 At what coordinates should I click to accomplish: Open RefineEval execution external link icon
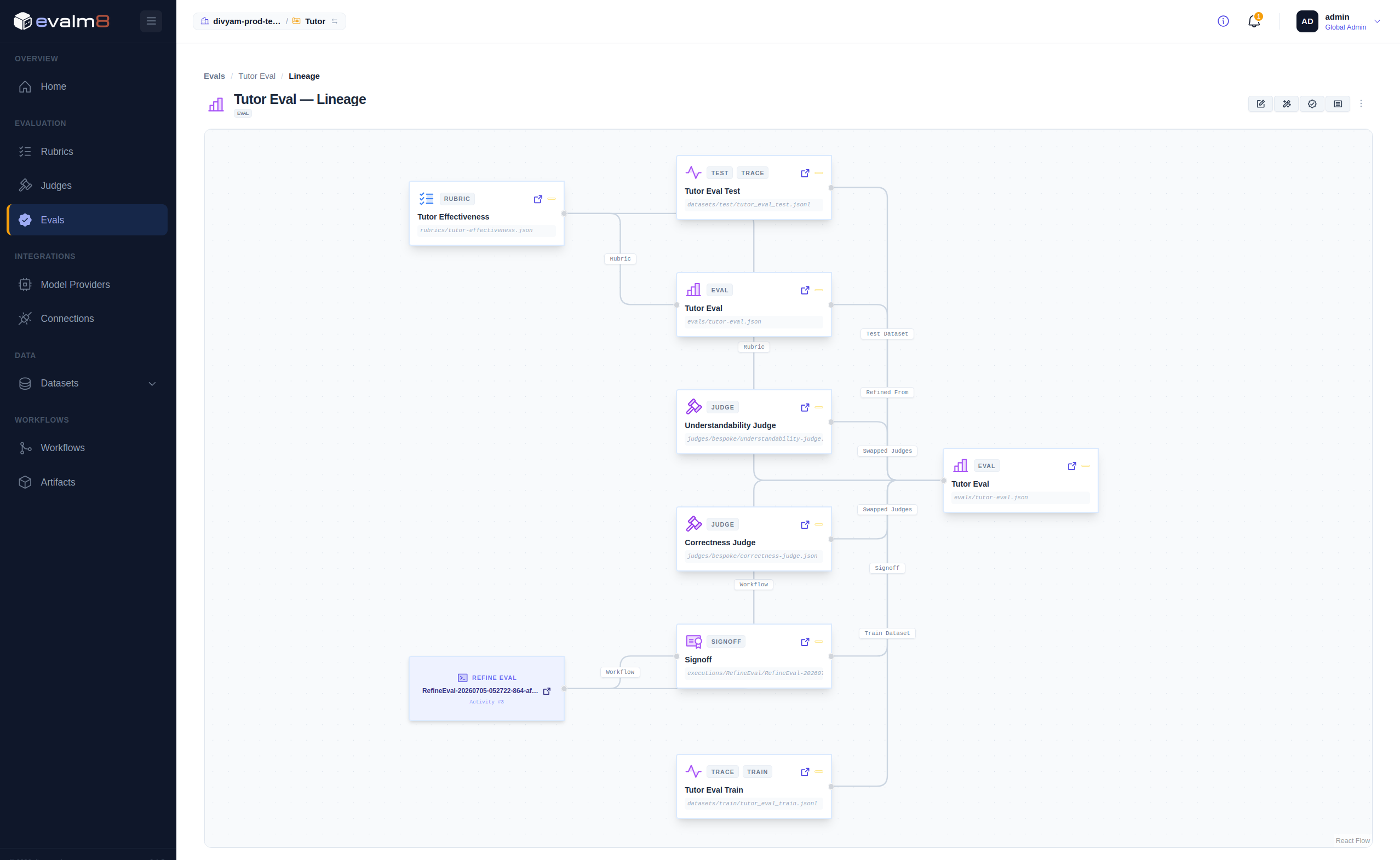[546, 691]
